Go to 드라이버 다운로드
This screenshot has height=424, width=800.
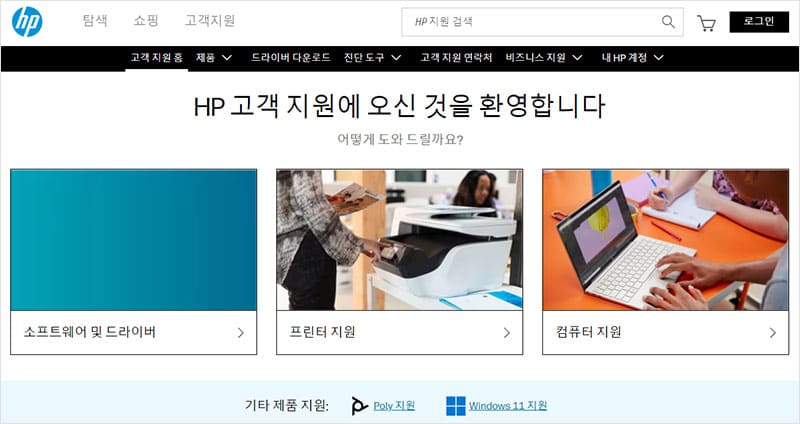291,58
